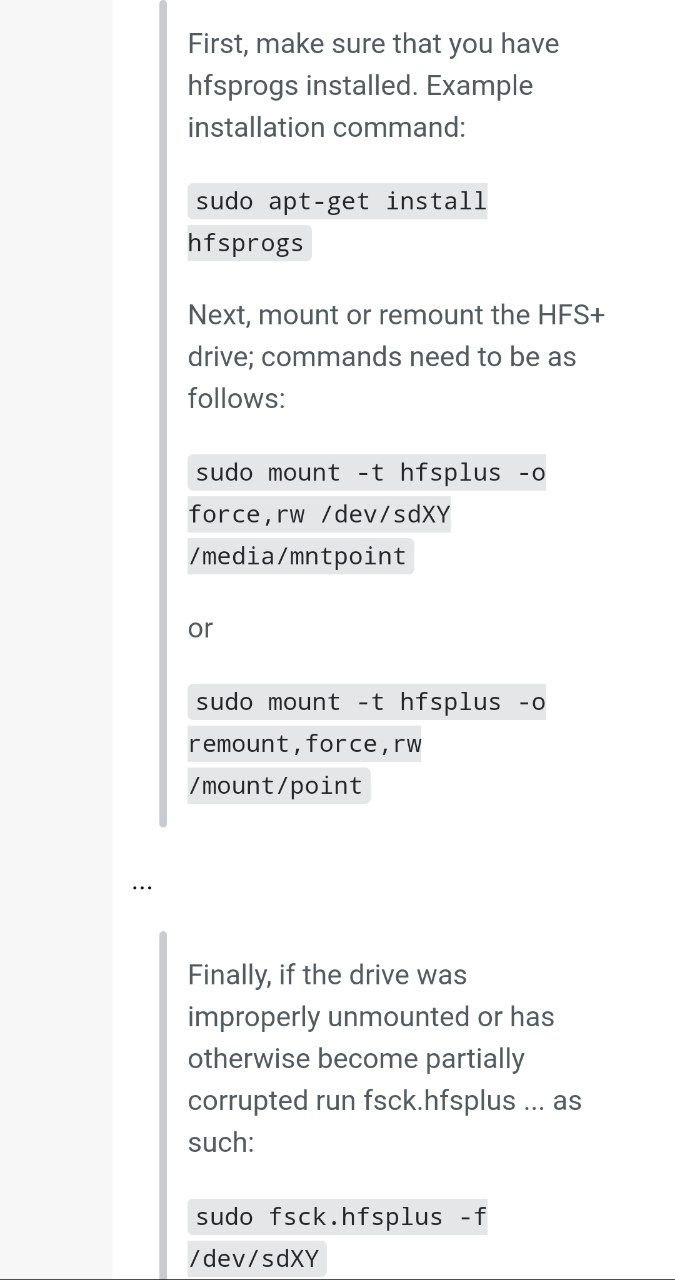Click the "remount,force,rw" code line
The height and width of the screenshot is (1280, 675).
[304, 744]
